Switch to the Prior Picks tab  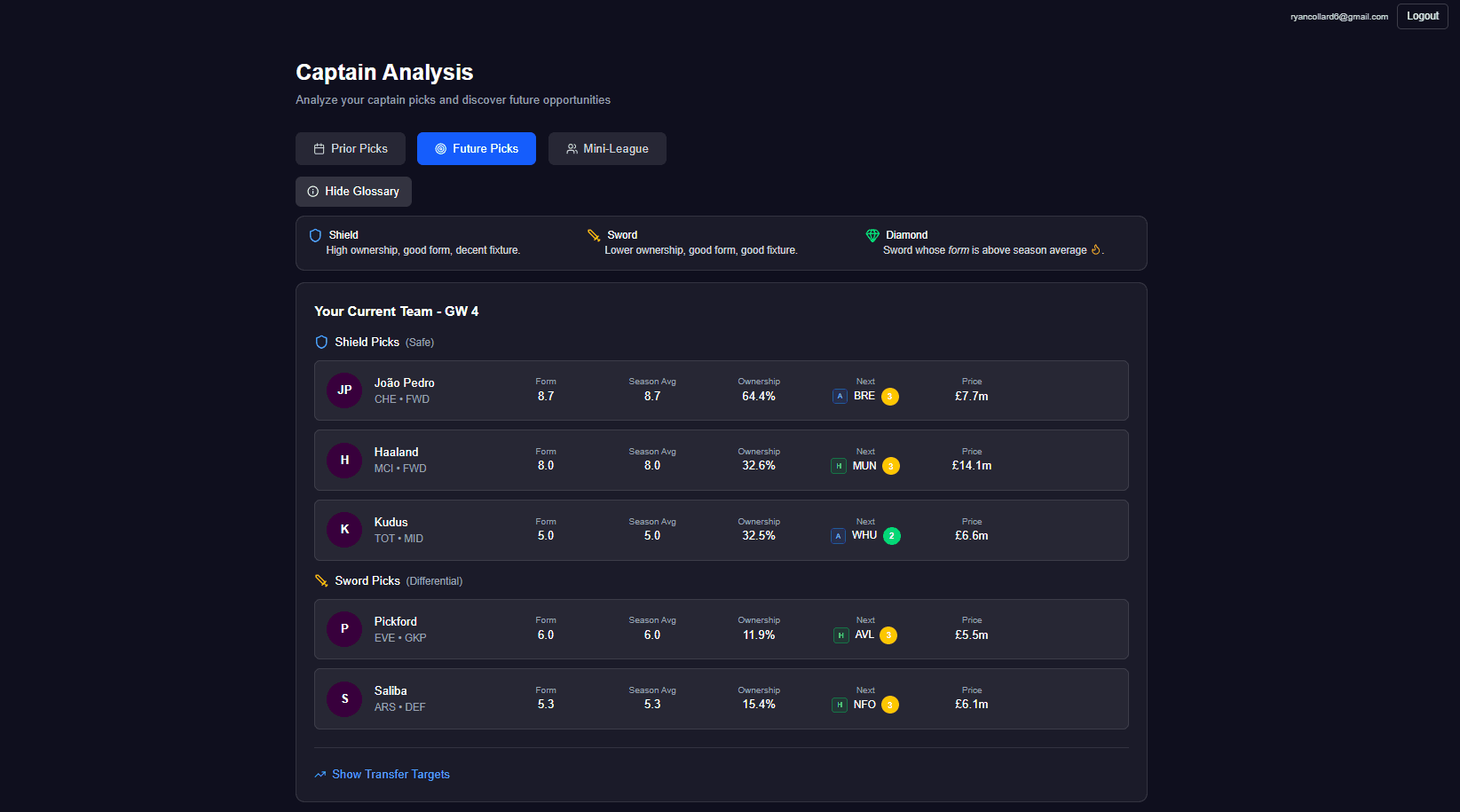coord(351,149)
